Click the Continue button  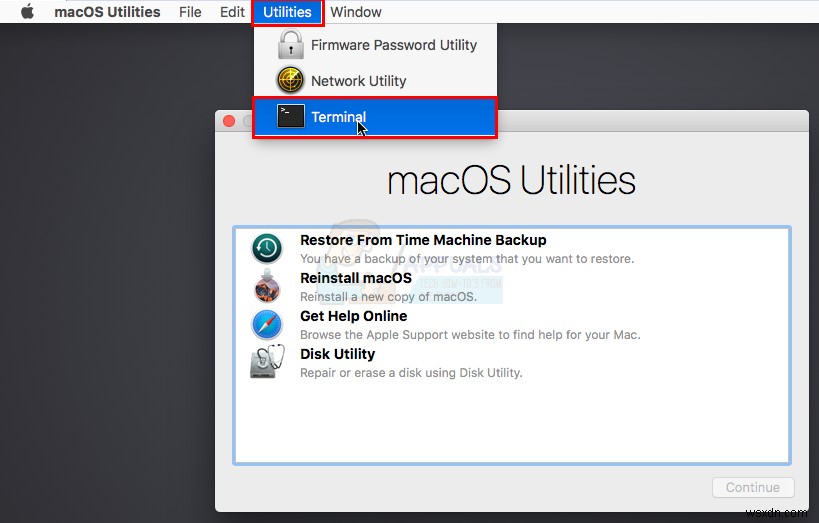pyautogui.click(x=753, y=487)
